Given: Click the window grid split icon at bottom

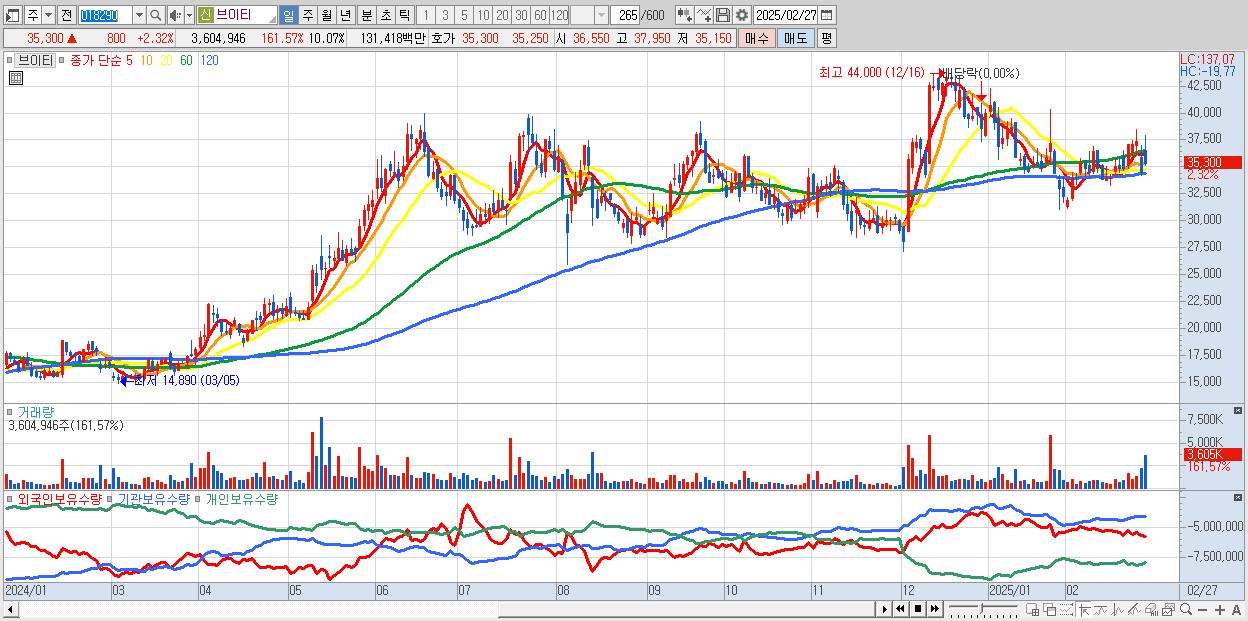Looking at the screenshot, I should (1033, 609).
